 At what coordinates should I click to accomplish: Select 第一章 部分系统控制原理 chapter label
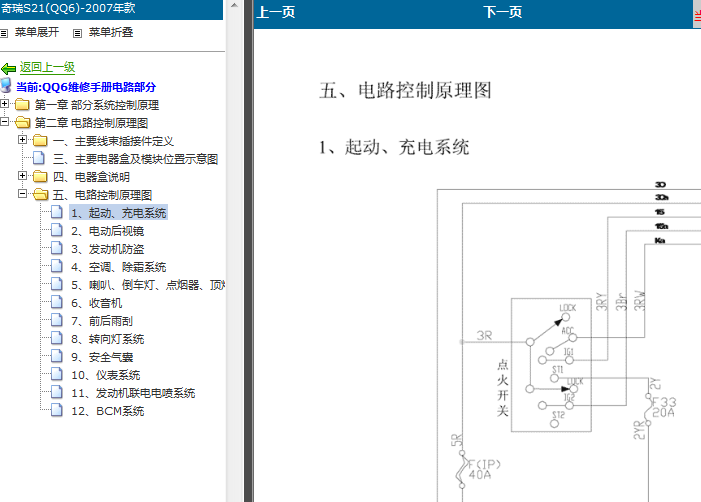pos(97,105)
